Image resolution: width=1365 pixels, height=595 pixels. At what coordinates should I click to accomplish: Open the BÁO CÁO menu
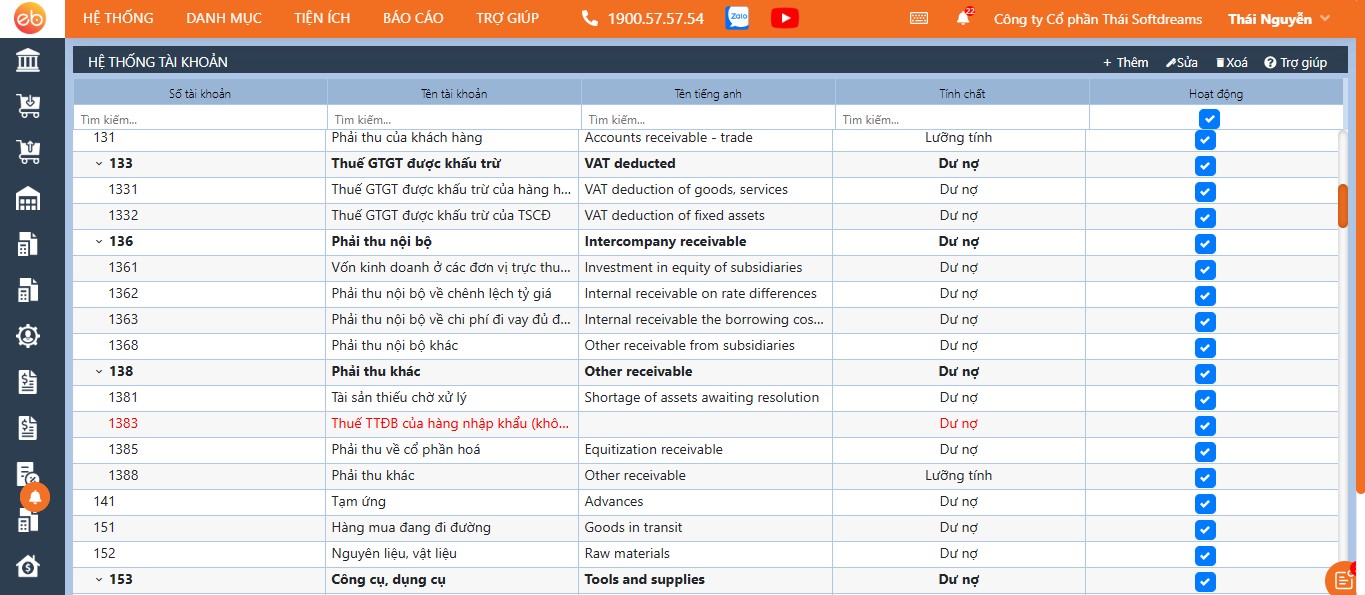(x=413, y=18)
